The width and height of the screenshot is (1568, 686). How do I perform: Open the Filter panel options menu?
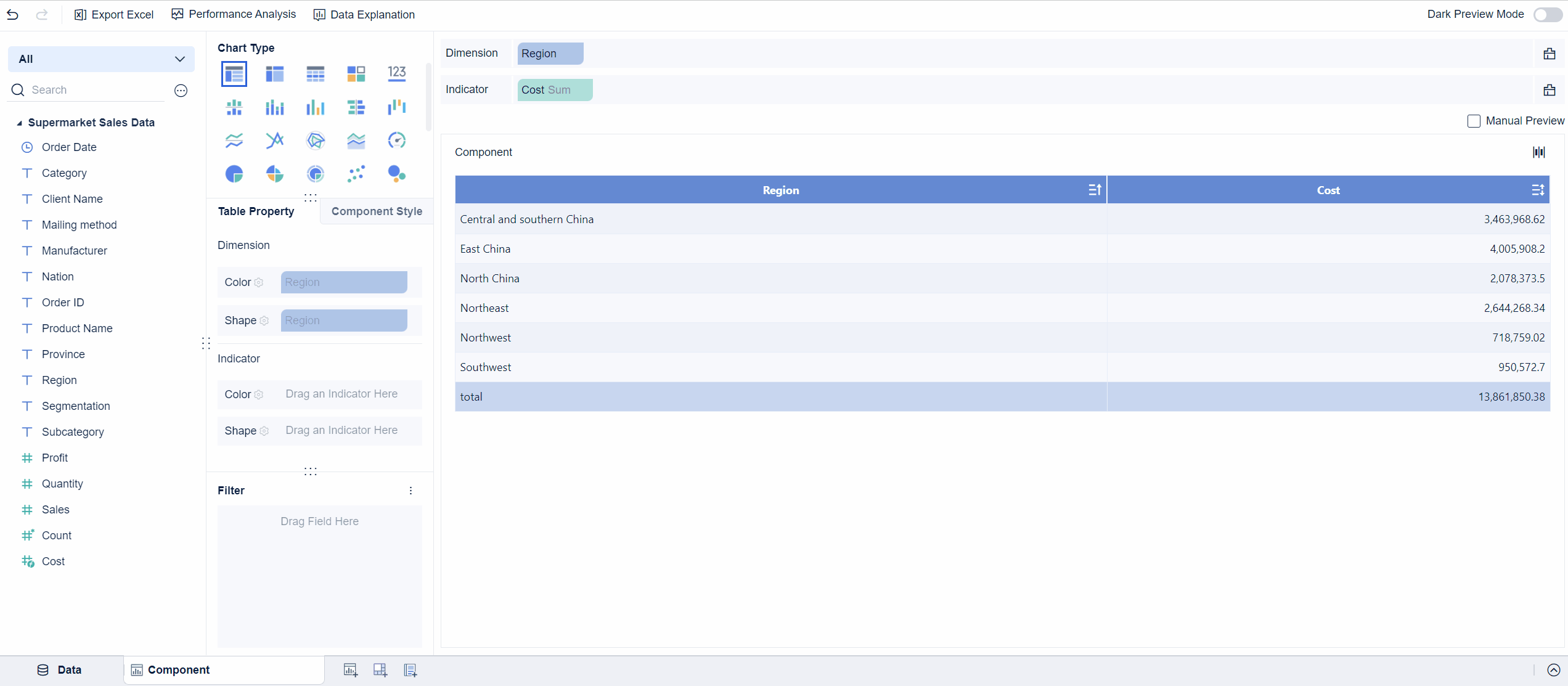410,490
